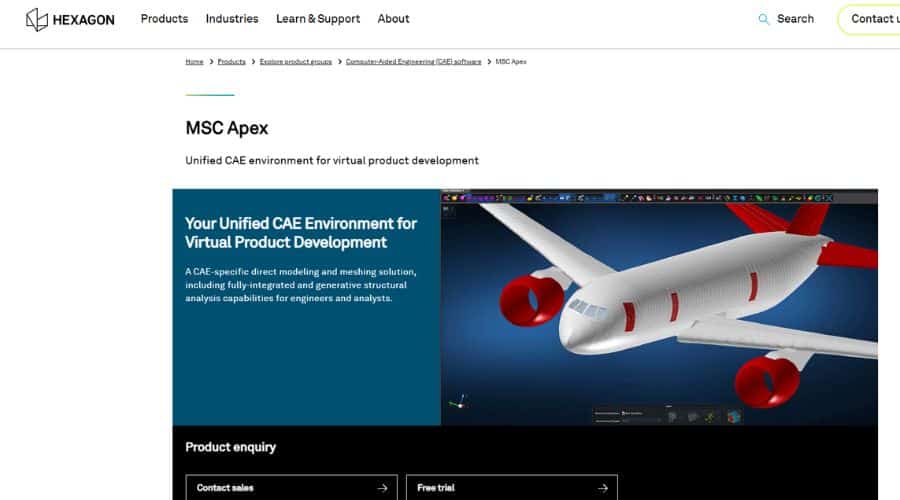Click the Unified CAE environment subtitle text

coord(332,161)
